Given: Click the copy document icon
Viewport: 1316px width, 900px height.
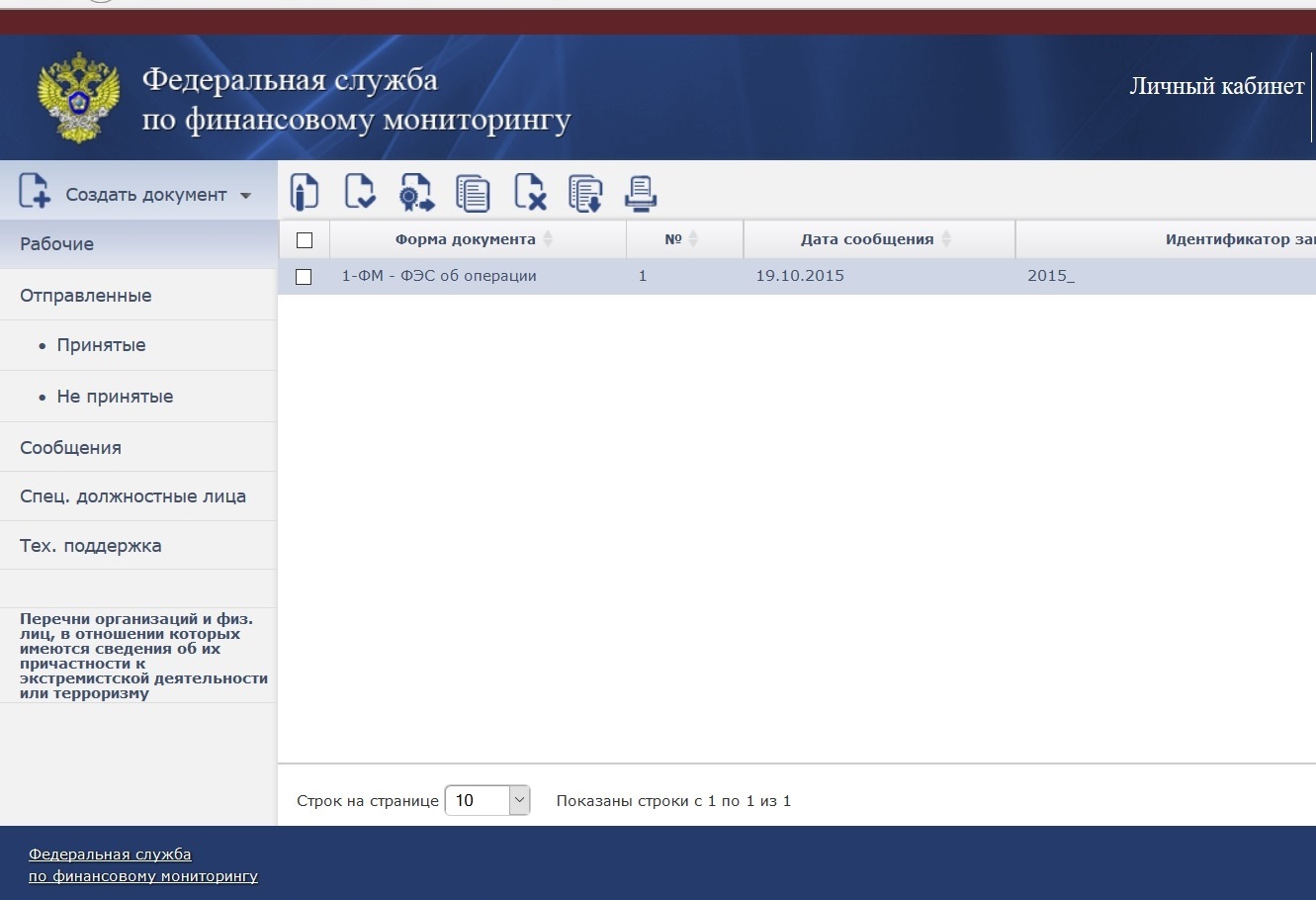Looking at the screenshot, I should pos(473,193).
